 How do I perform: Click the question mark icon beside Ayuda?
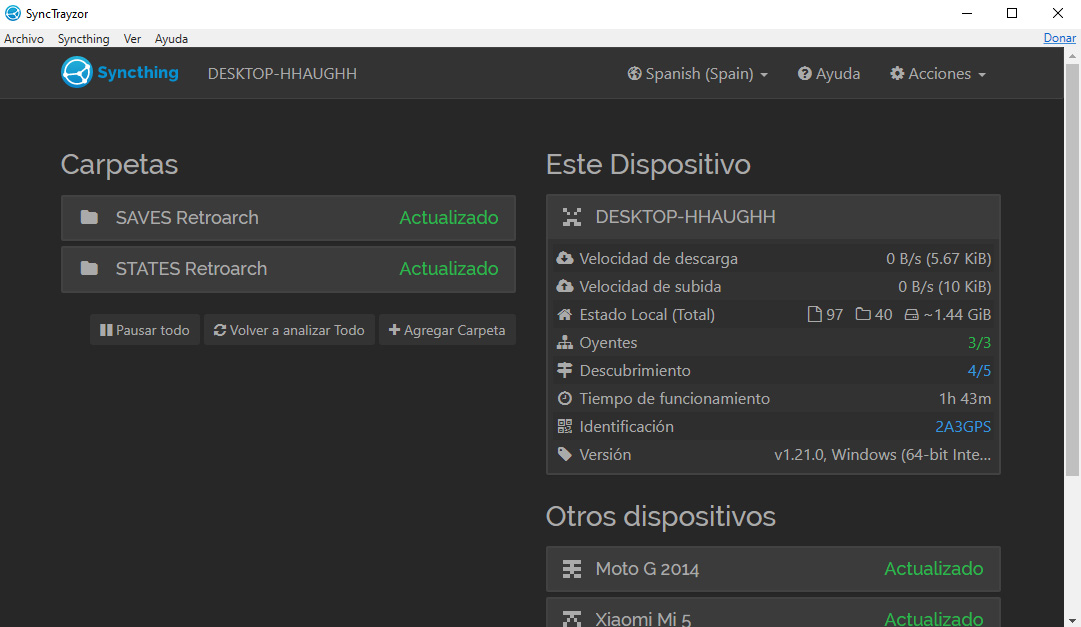805,73
